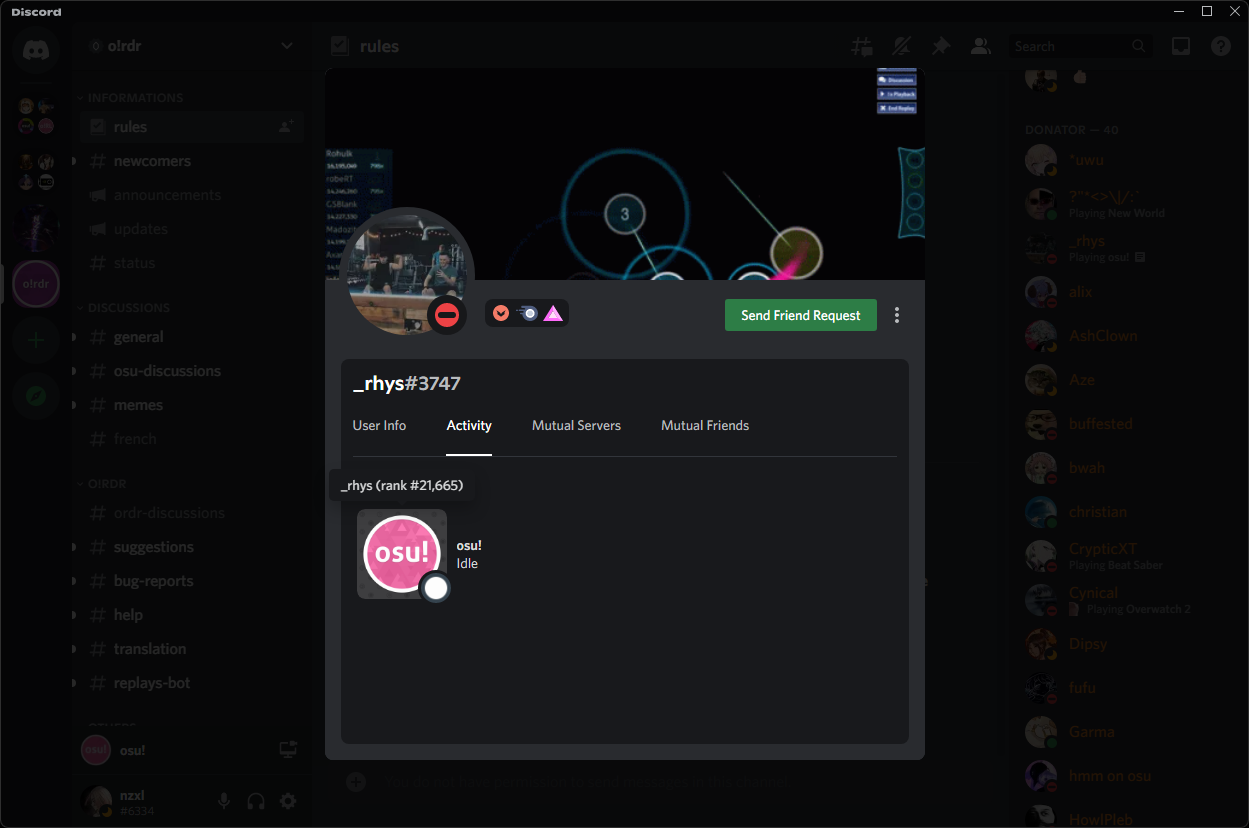Switch to the Mutual Servers tab
Image resolution: width=1249 pixels, height=828 pixels.
pyautogui.click(x=576, y=425)
